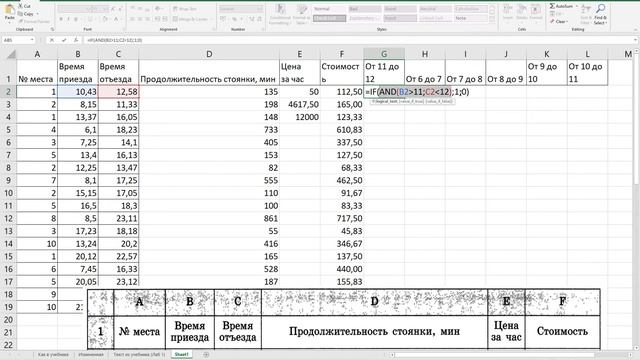Select column G header
The height and width of the screenshot is (360, 640).
[x=384, y=54]
